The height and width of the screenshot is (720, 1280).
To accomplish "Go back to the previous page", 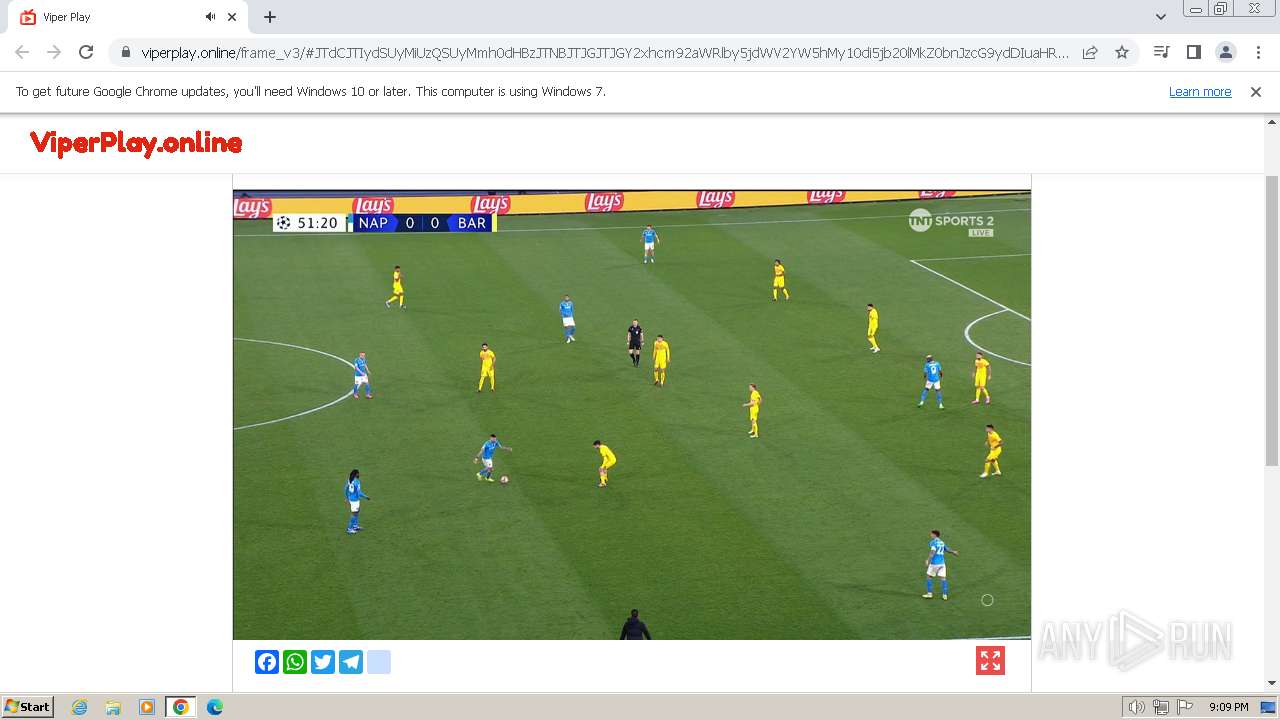I will (x=22, y=52).
